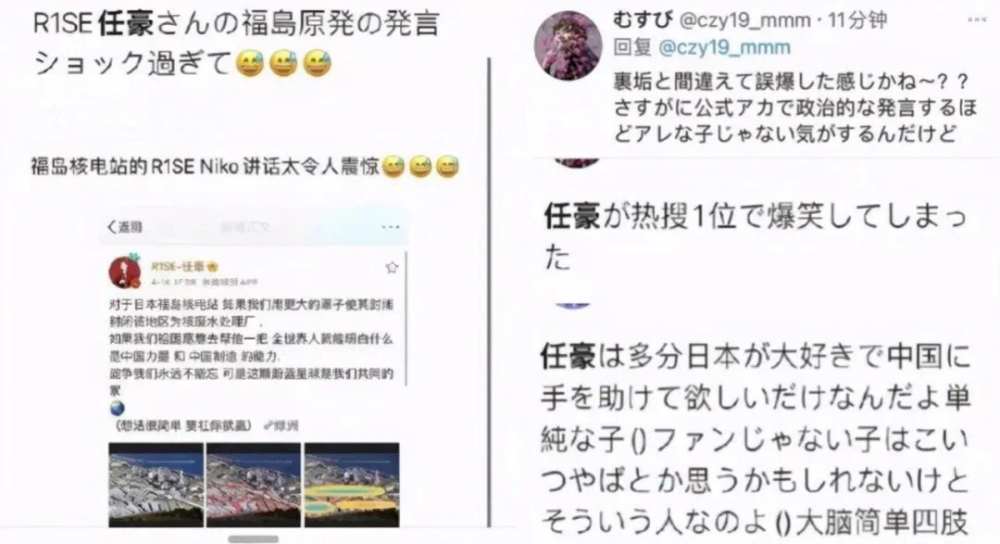Click the location pin tag 郑州

281,425
